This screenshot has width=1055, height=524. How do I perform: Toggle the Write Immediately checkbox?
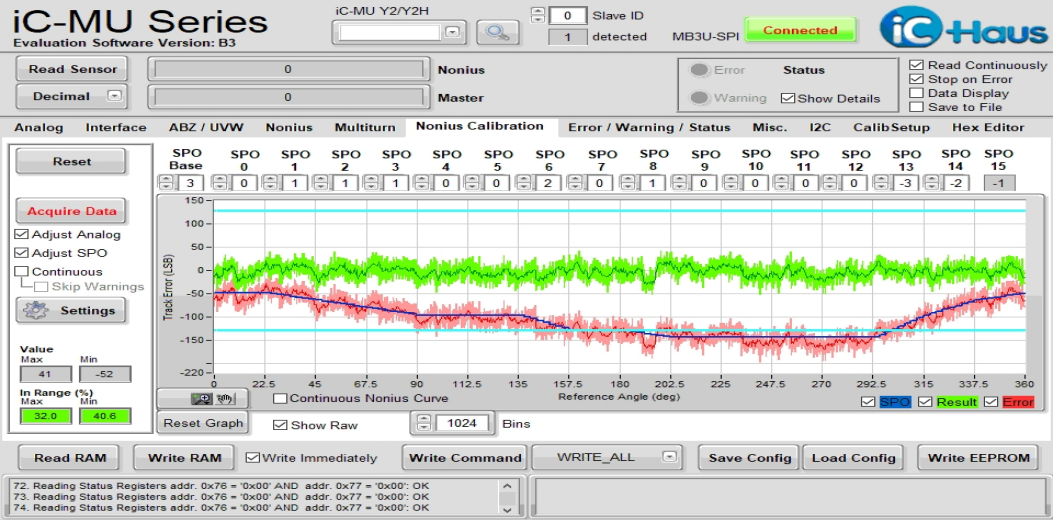252,457
